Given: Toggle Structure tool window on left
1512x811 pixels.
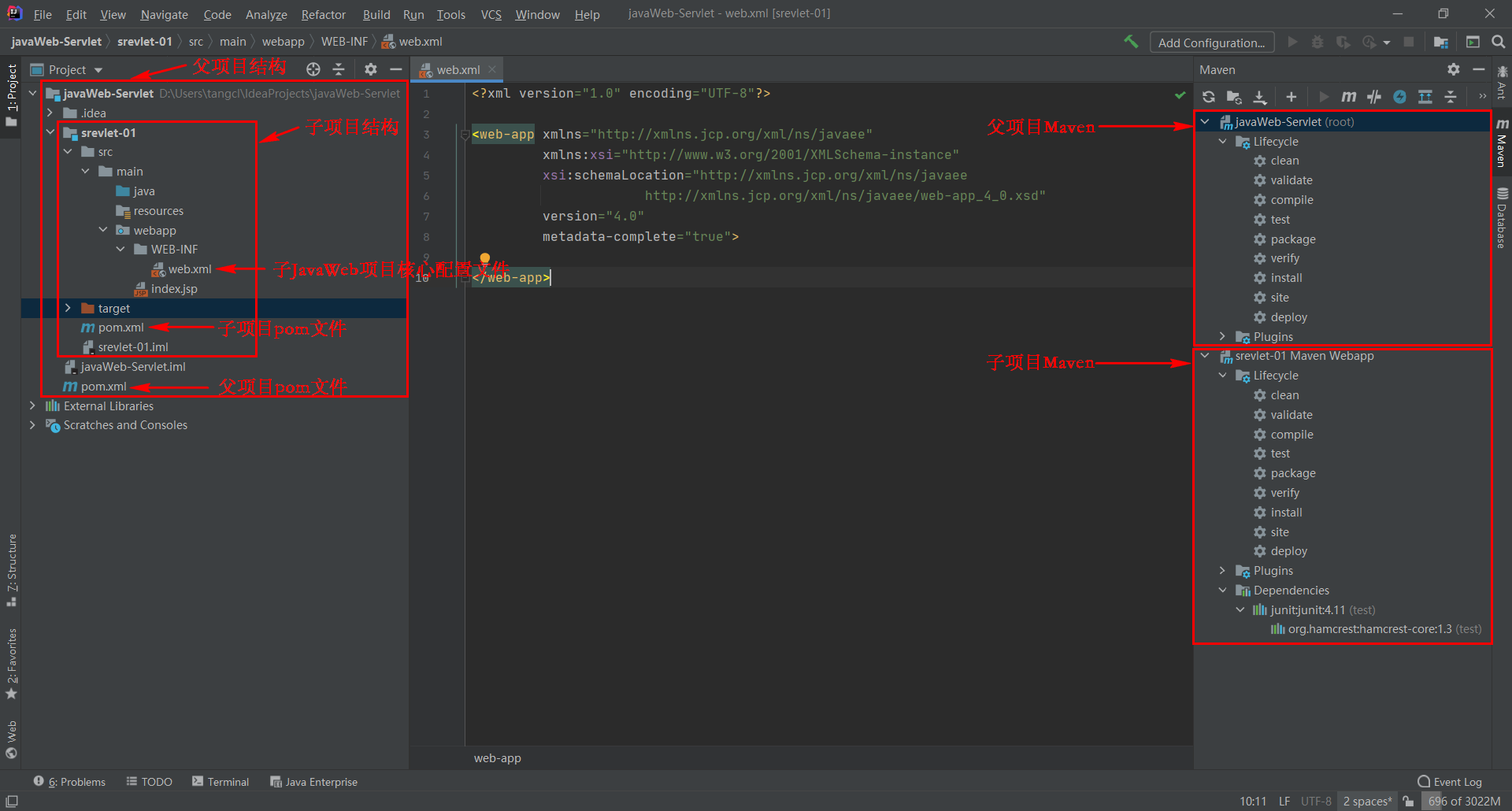Looking at the screenshot, I should point(12,570).
